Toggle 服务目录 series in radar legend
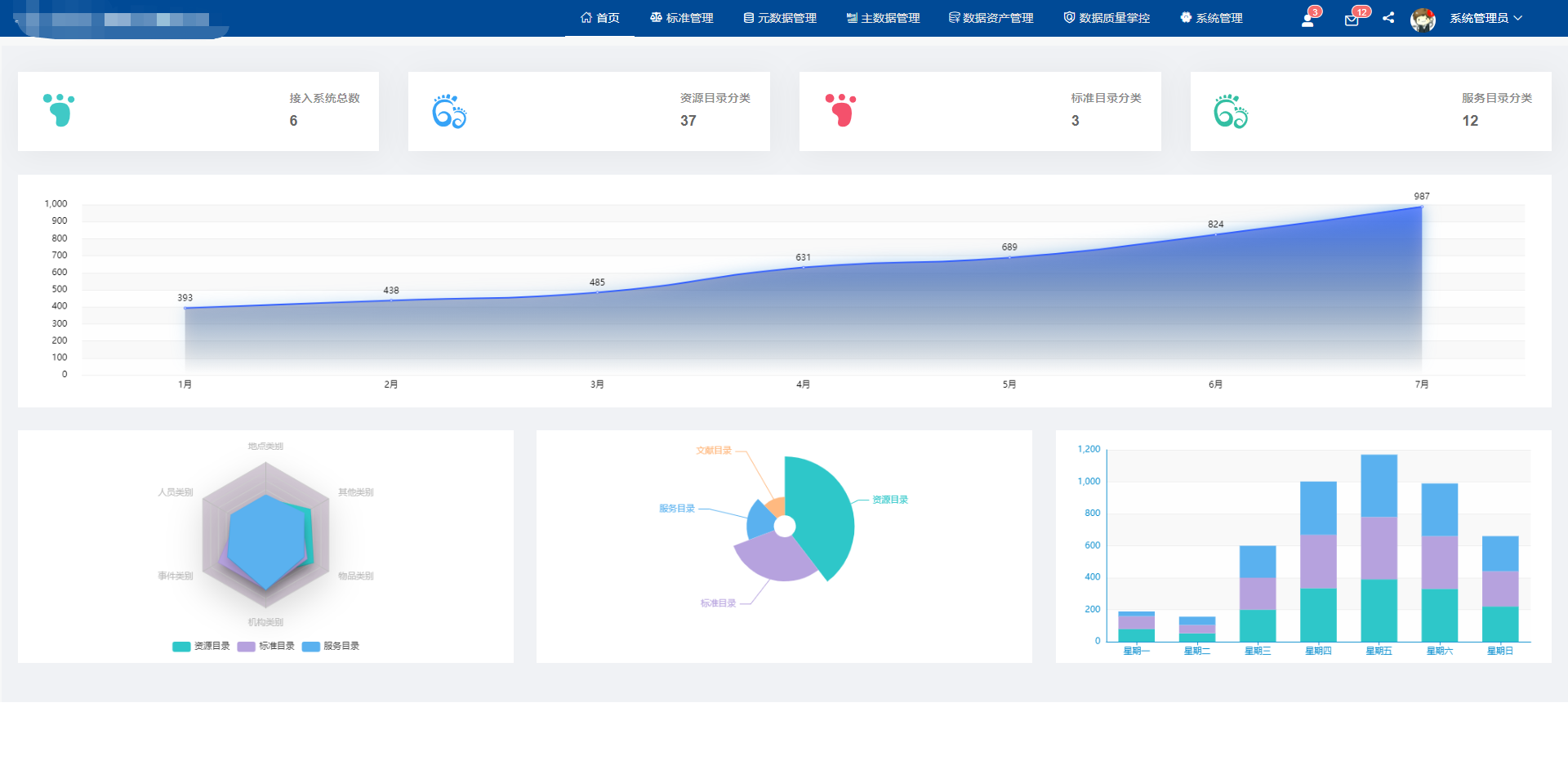The width and height of the screenshot is (1568, 765). [x=331, y=646]
